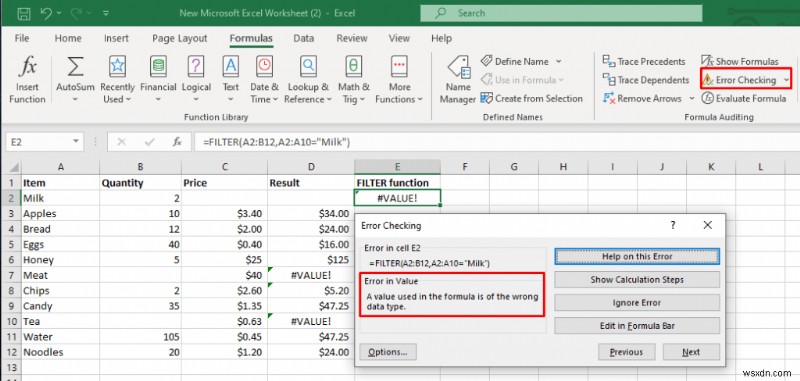This screenshot has height=381, width=800.
Task: Open the Math & Trig functions icon
Action: 354,67
